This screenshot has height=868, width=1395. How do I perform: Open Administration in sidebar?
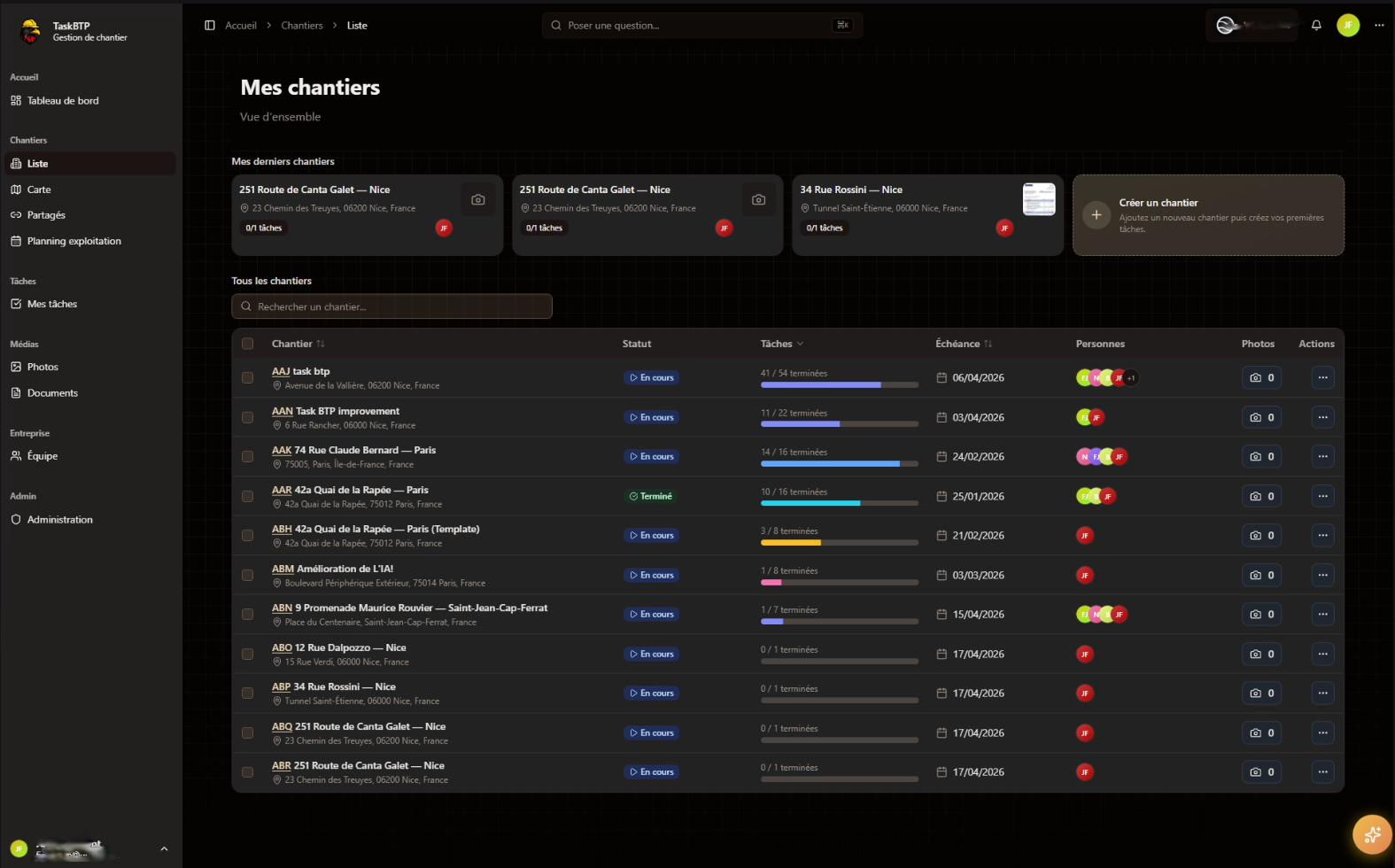pyautogui.click(x=90, y=520)
